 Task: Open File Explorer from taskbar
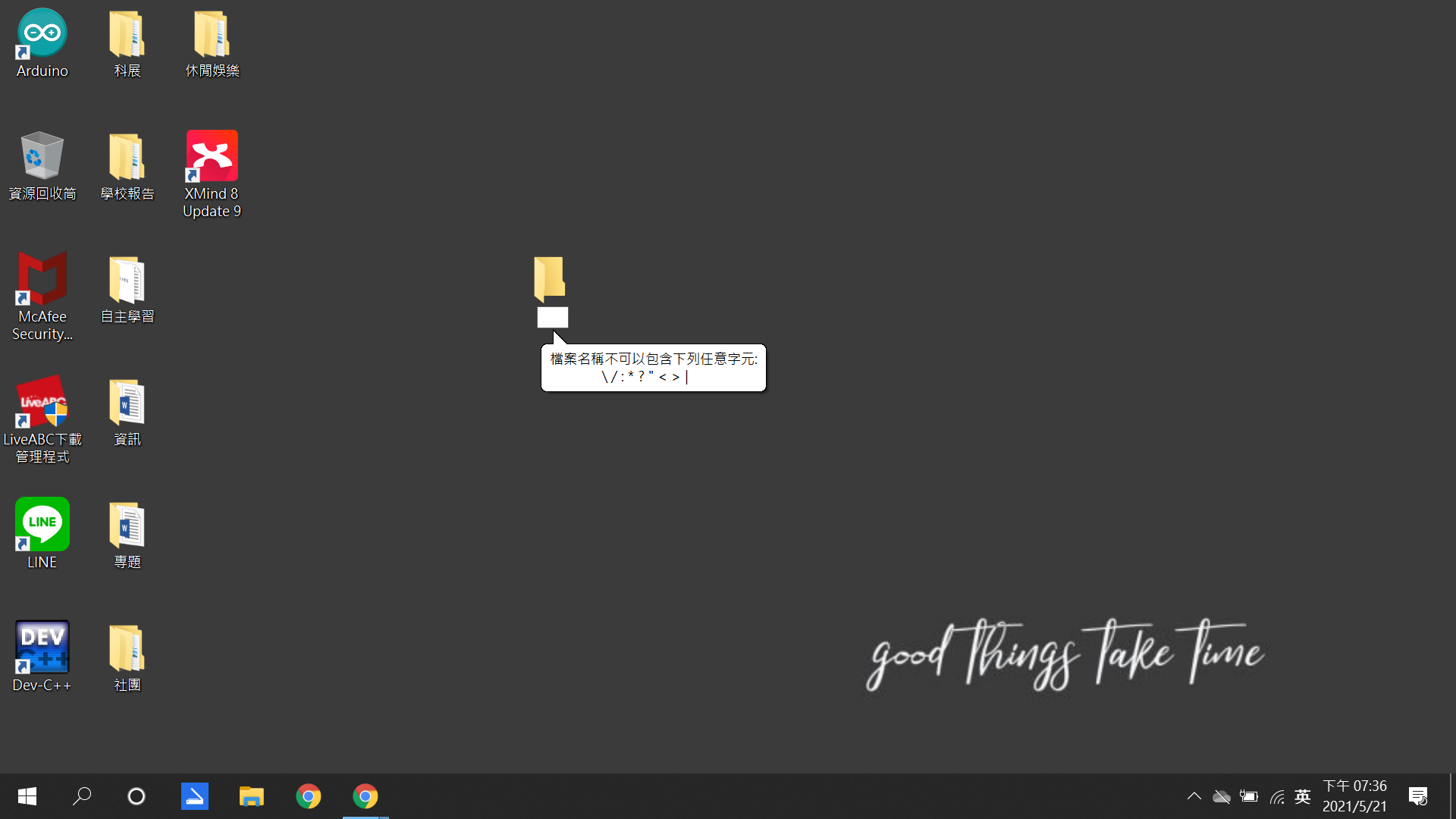[251, 796]
